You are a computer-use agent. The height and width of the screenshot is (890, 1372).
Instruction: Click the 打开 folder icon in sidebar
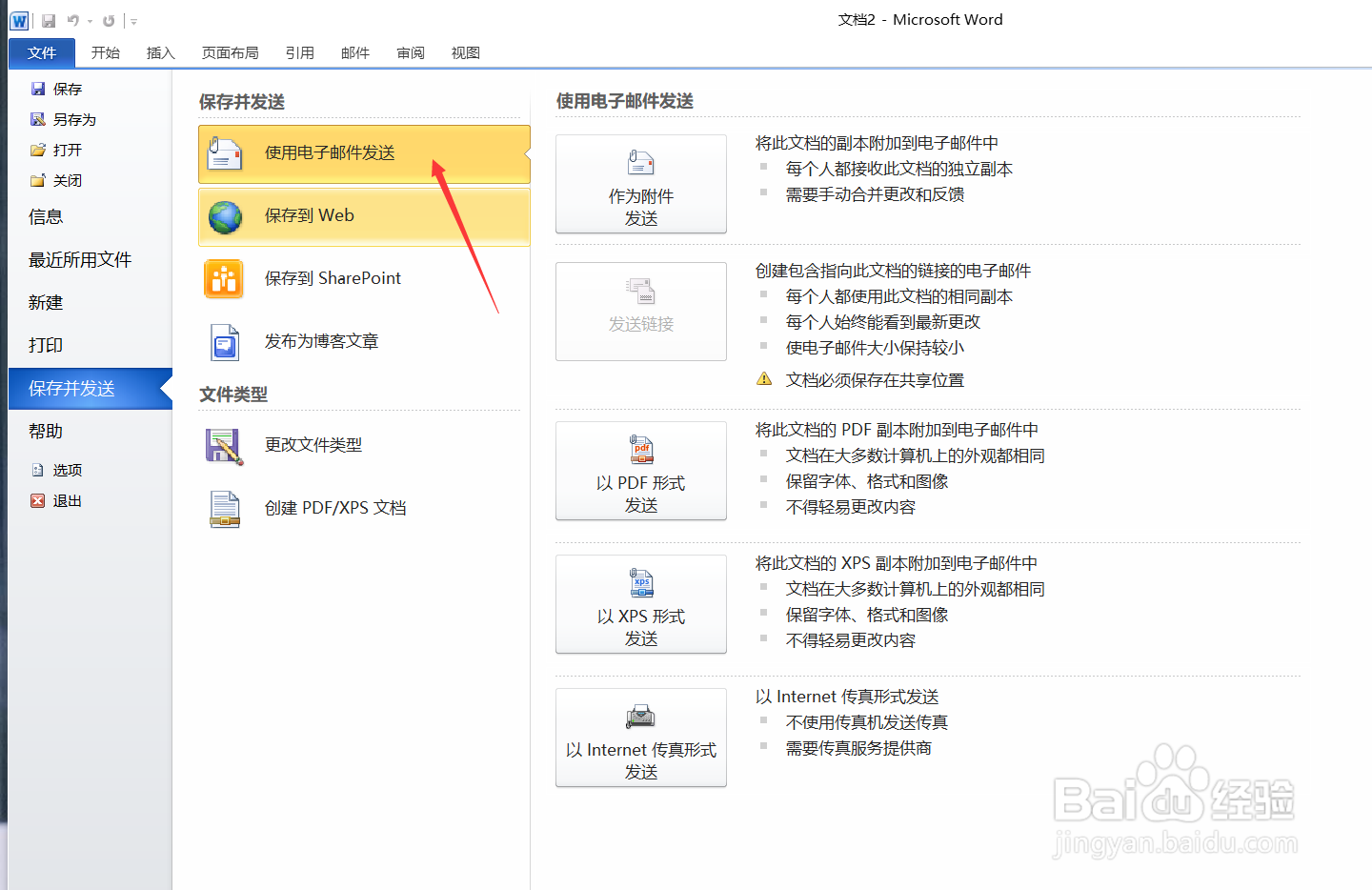(38, 150)
